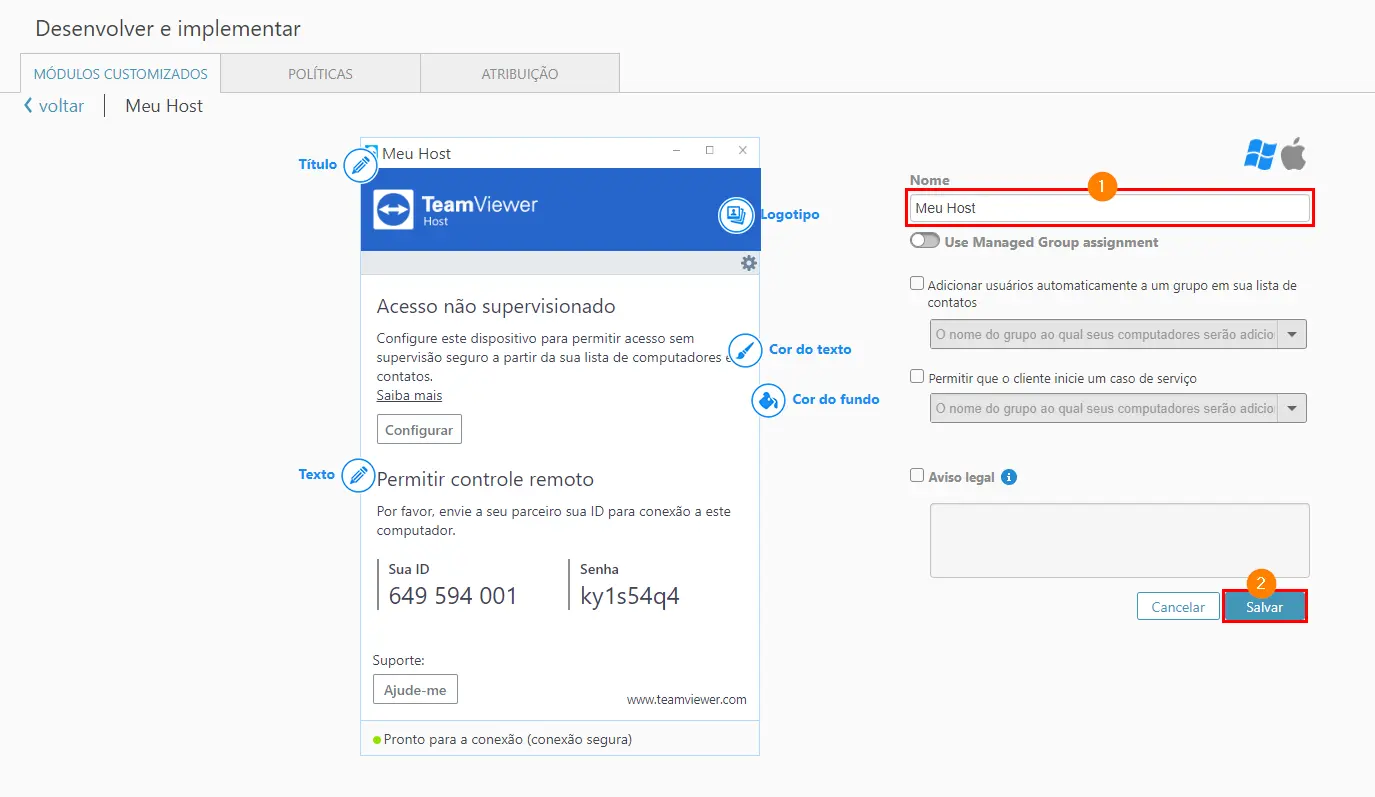Click the Aviso legal info icon
The height and width of the screenshot is (797, 1375).
pyautogui.click(x=1009, y=477)
